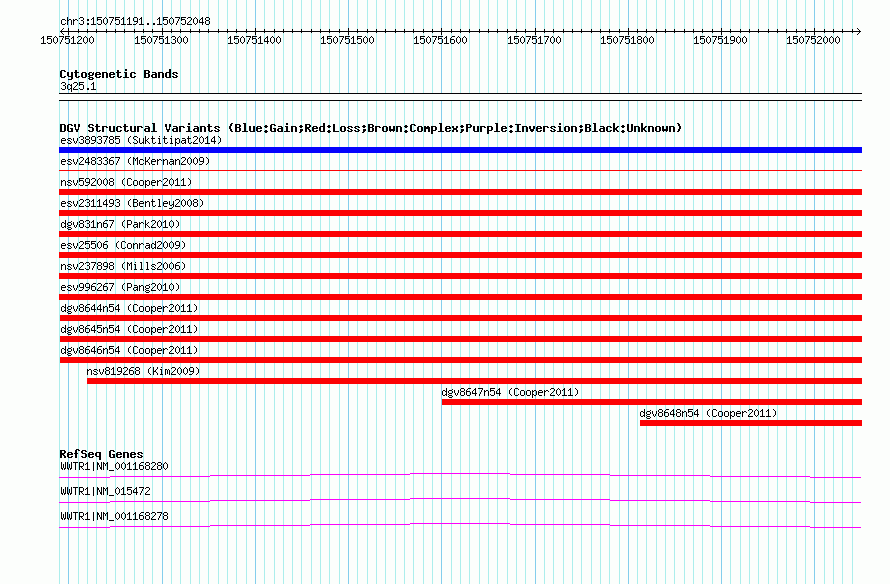Click the chr3:150751191..150752048 region label

135,21
